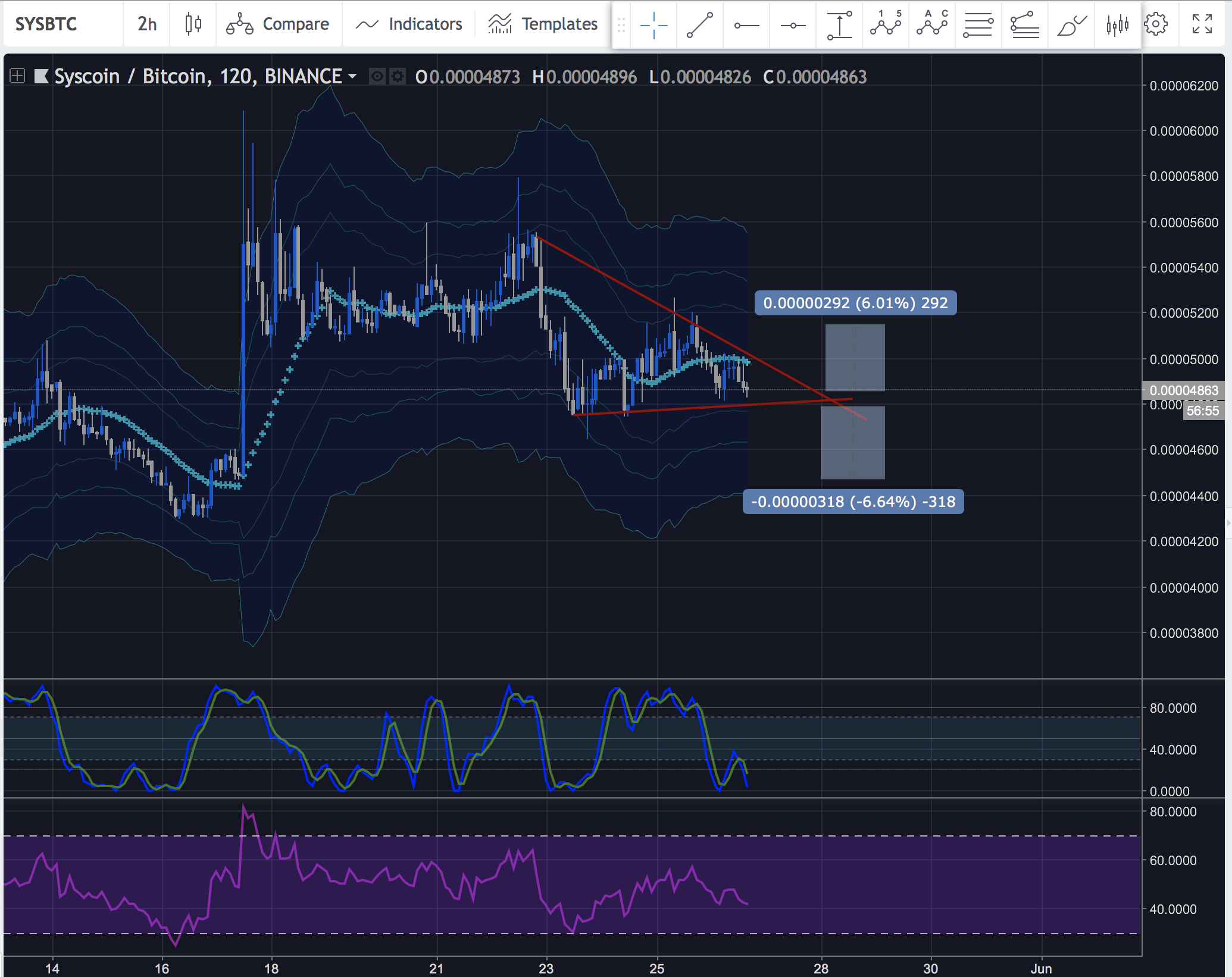Select the ABC correction wave tool
Screen dimensions: 1232x977
[x=932, y=25]
